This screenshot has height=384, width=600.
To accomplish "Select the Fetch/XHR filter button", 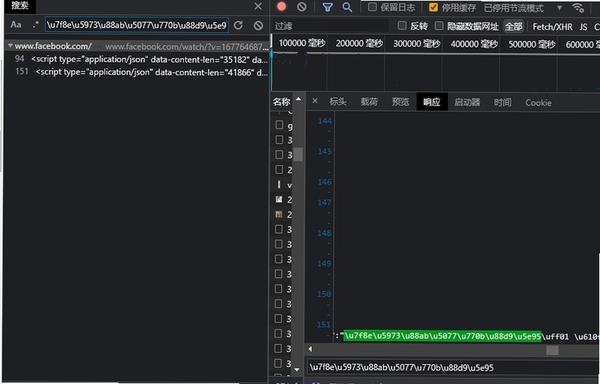I will coord(553,27).
